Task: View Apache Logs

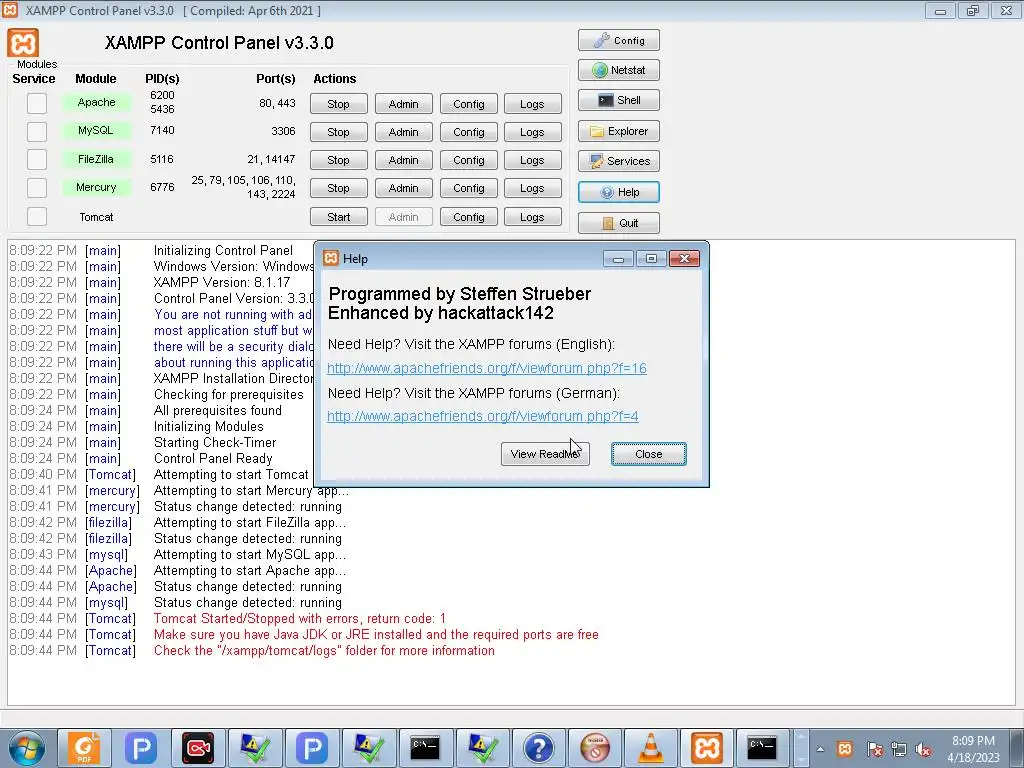Action: click(532, 104)
